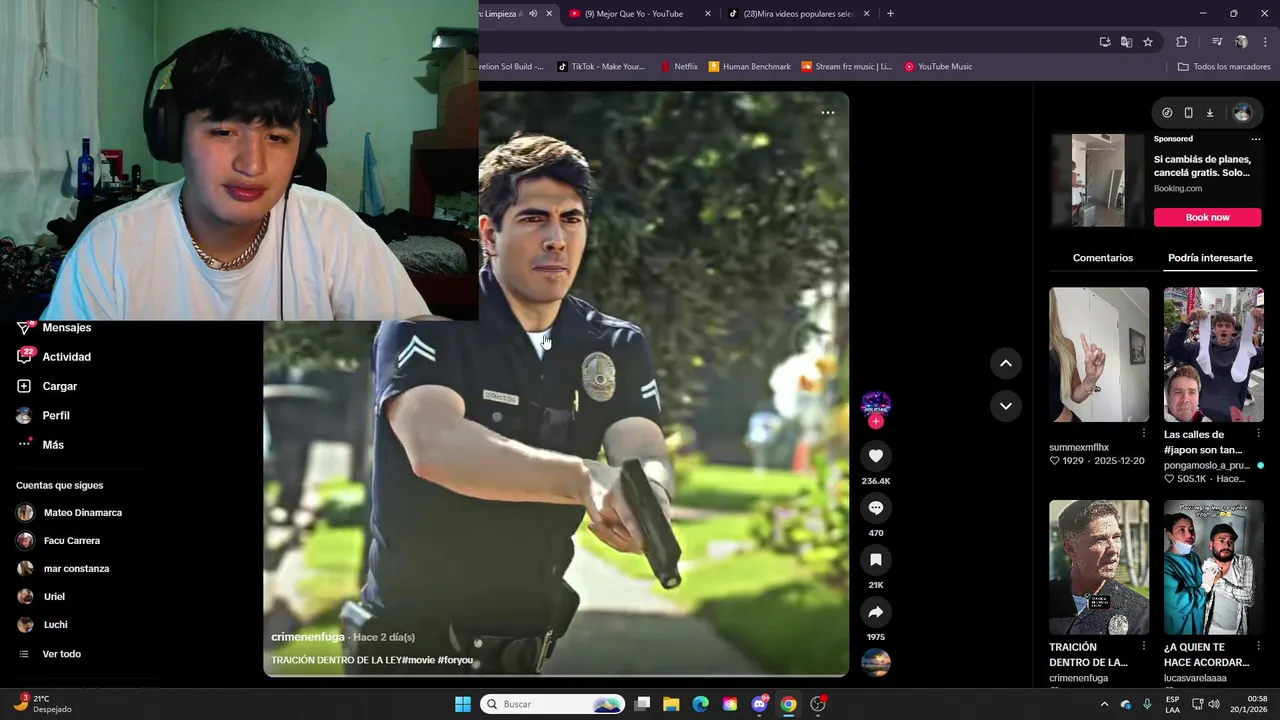Open pongamoslo_a_pru creator link
This screenshot has width=1280, height=720.
click(1207, 466)
